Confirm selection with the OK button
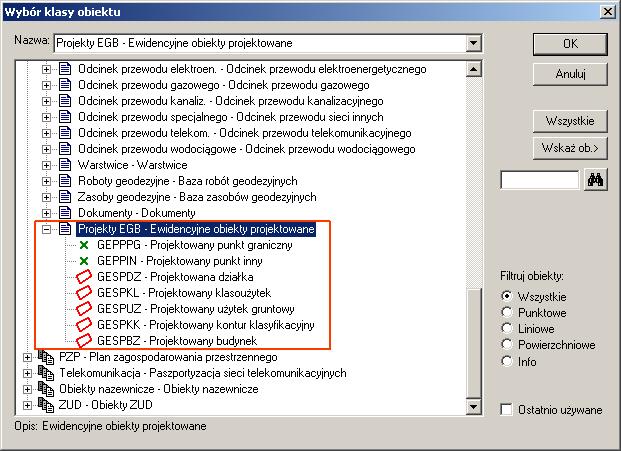This screenshot has width=621, height=451. click(x=570, y=44)
